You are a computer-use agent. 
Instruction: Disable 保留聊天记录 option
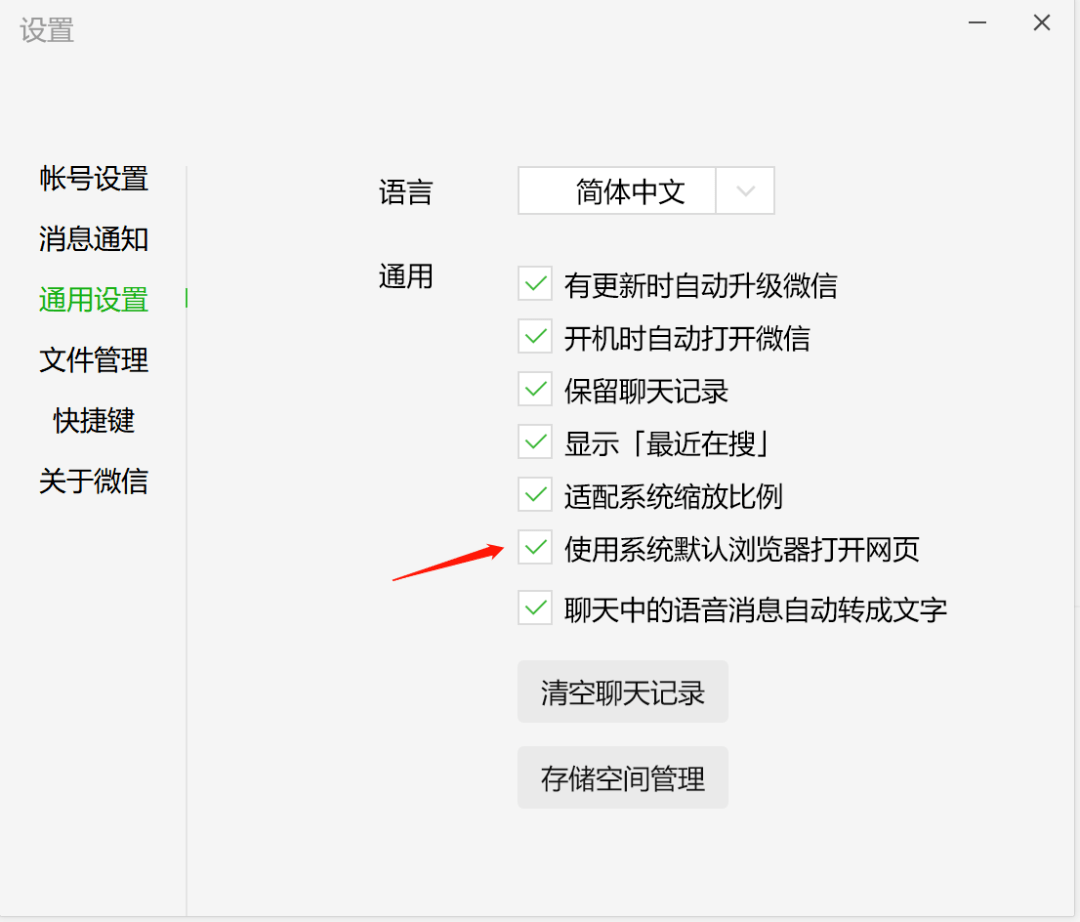[535, 389]
